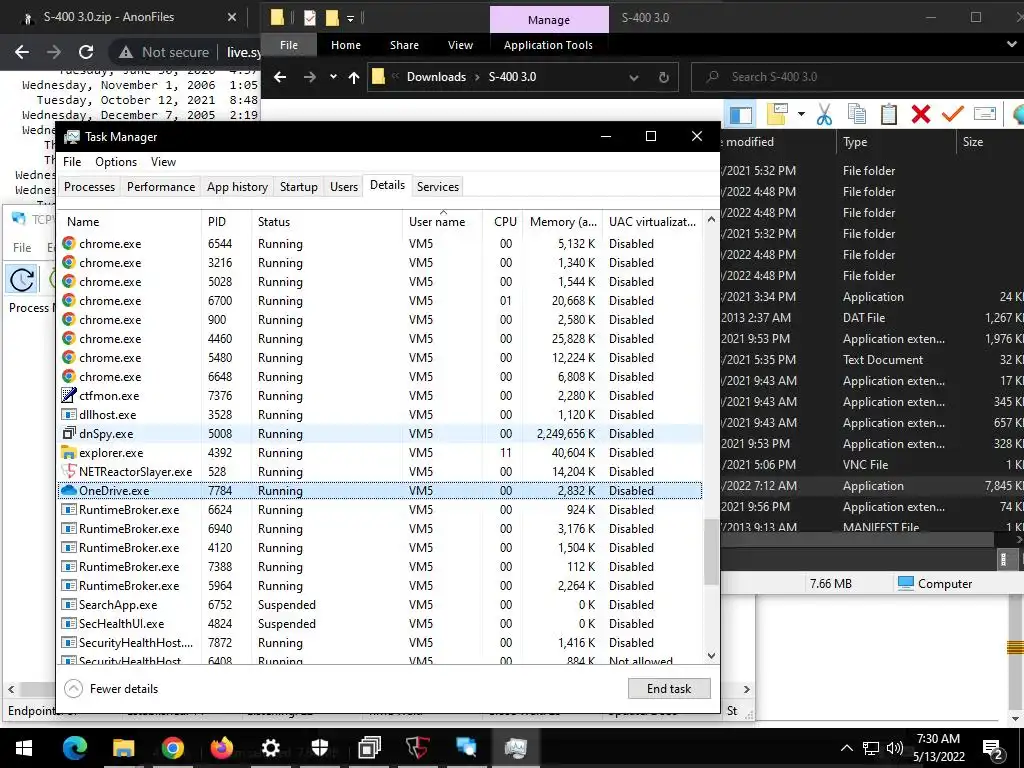
Task: Open Explorer's recent locations dropdown arrow
Action: point(333,77)
